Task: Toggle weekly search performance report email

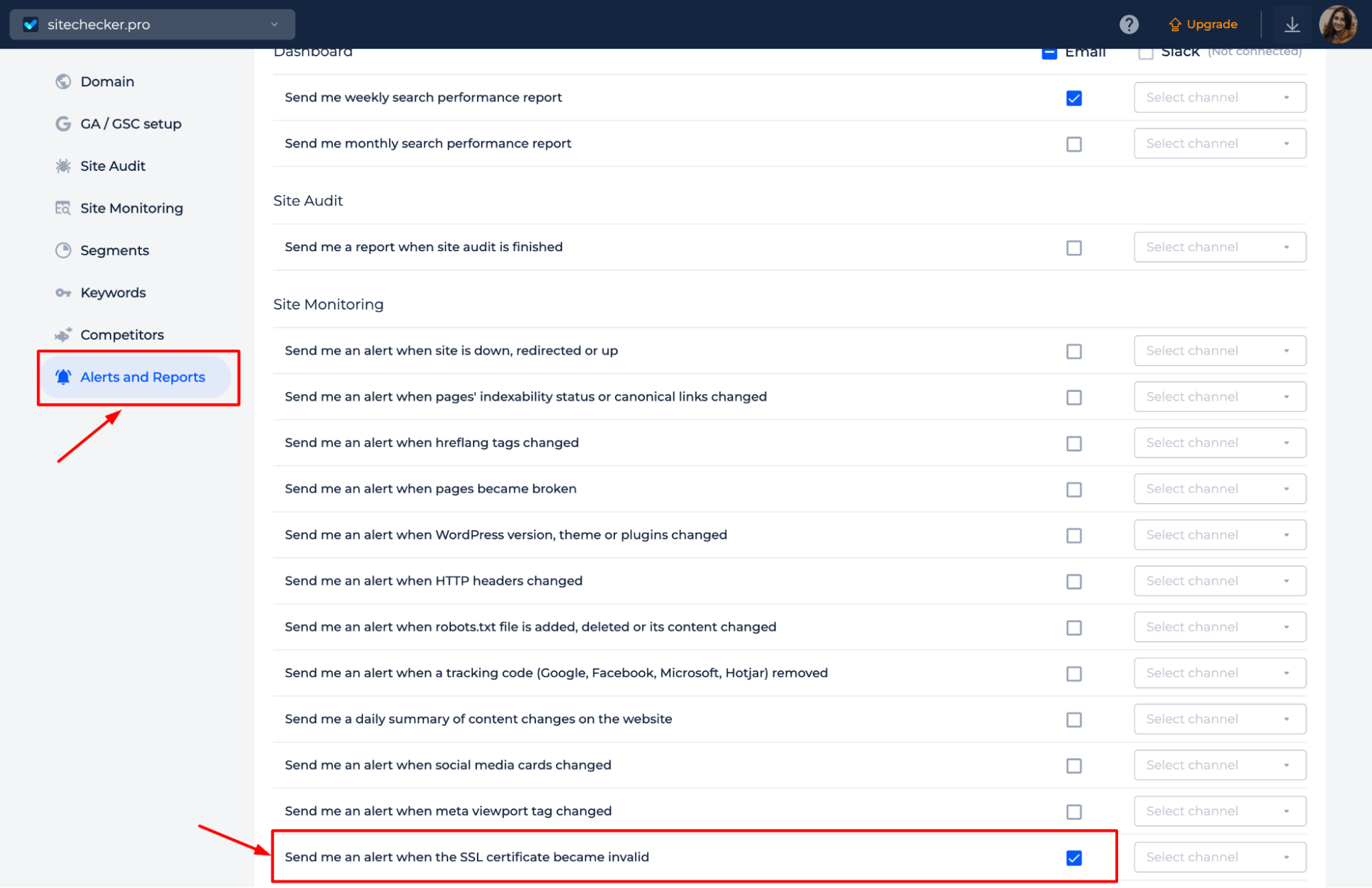Action: click(x=1075, y=97)
